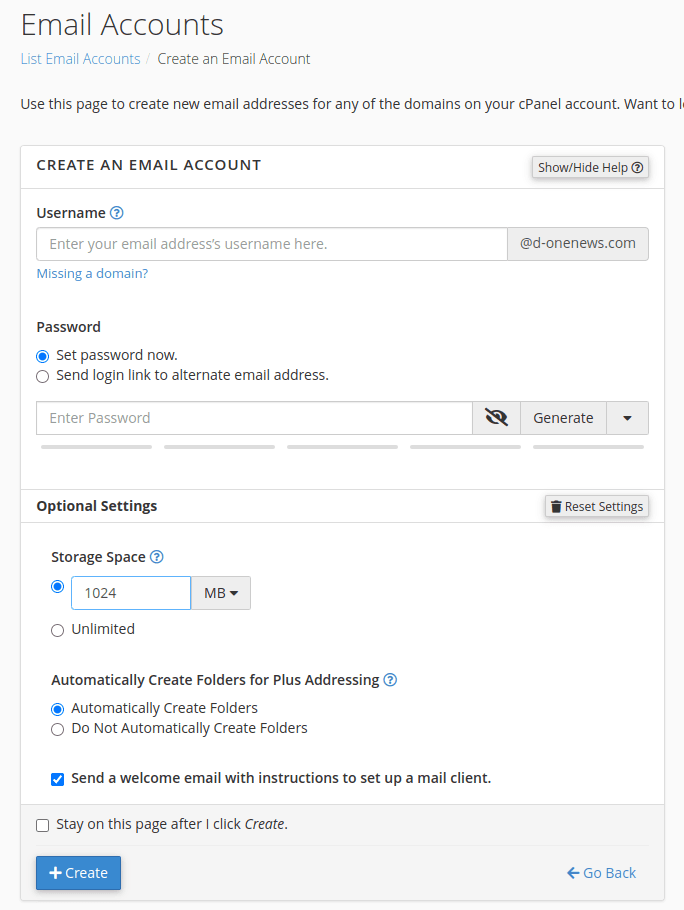Enable Stay on this page after Create

point(42,825)
